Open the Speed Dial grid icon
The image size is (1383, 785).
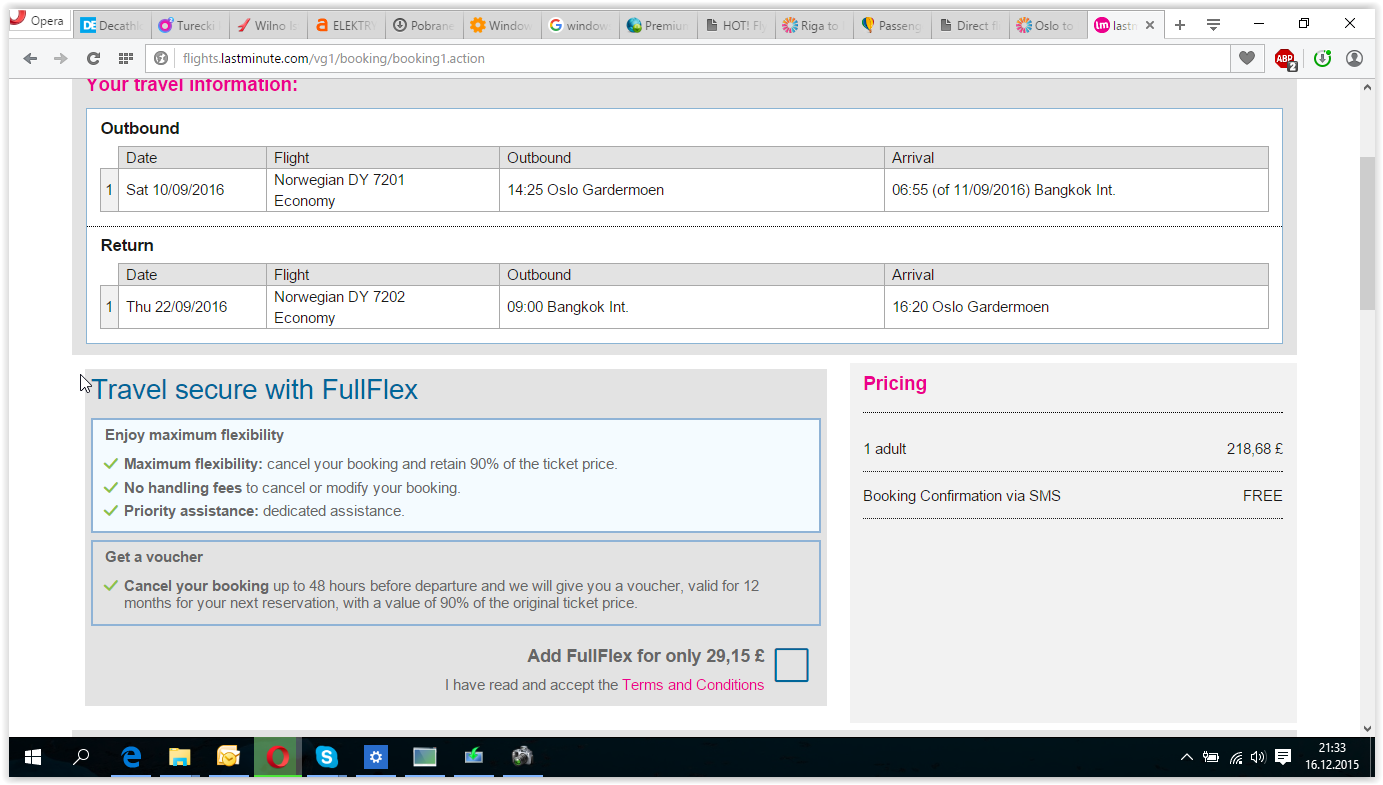tap(125, 59)
